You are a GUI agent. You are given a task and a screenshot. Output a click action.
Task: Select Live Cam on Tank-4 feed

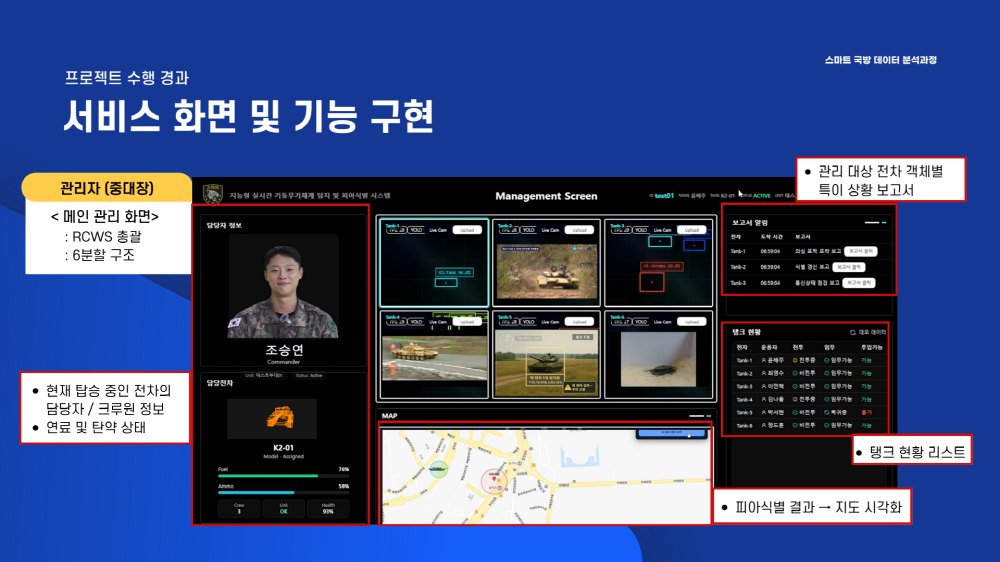click(438, 322)
